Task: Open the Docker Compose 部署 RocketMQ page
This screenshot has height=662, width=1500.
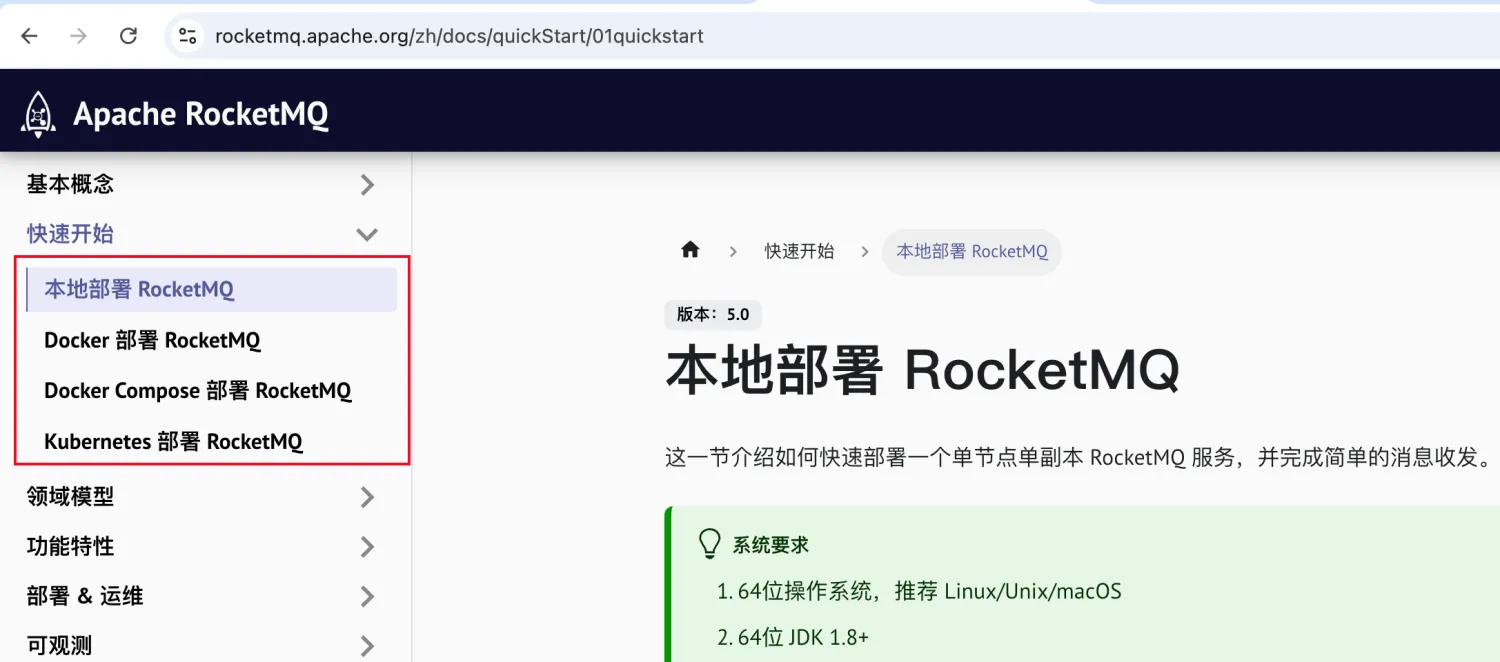Action: point(197,390)
